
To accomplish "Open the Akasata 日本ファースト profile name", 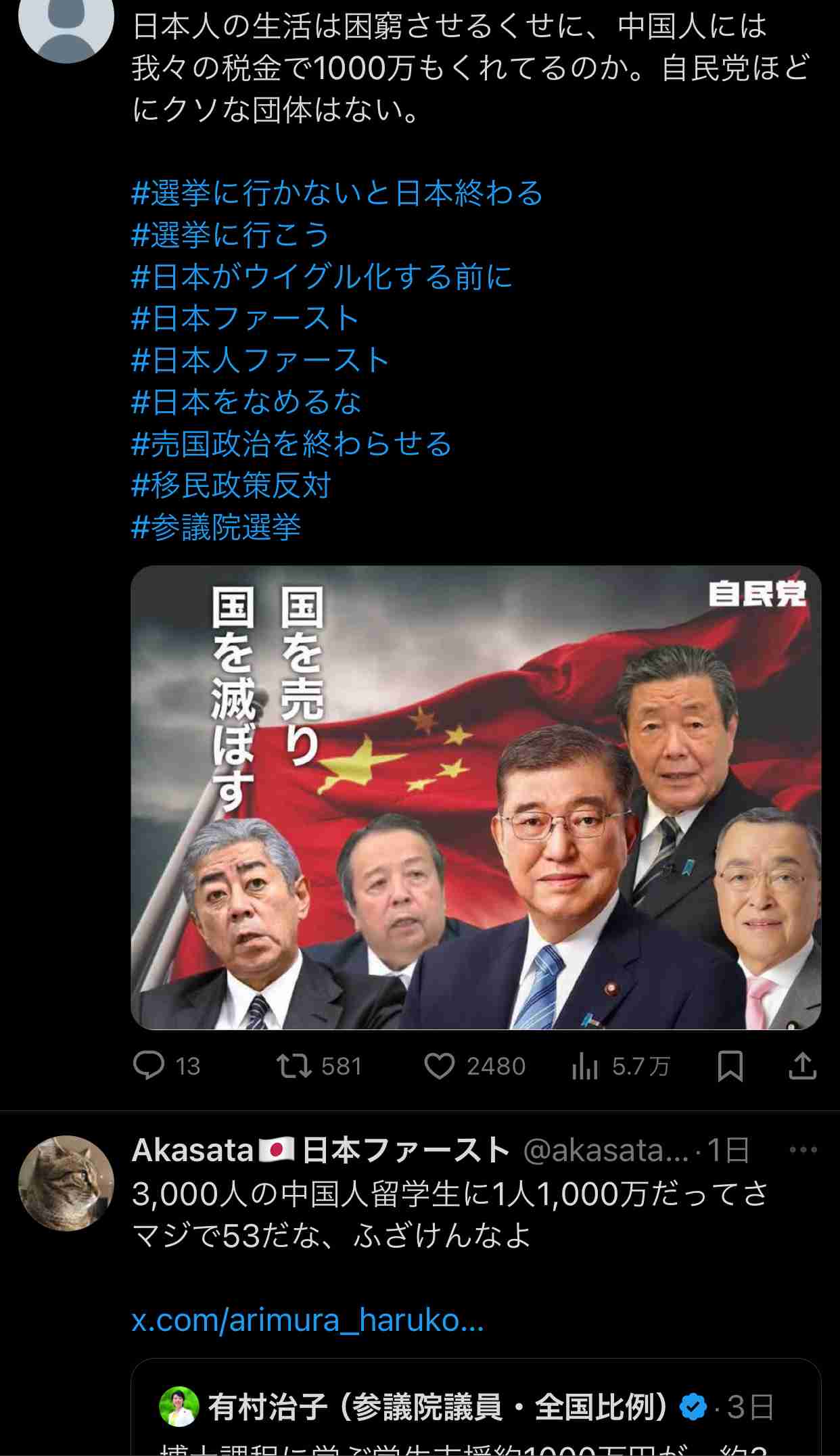I will coord(321,1150).
